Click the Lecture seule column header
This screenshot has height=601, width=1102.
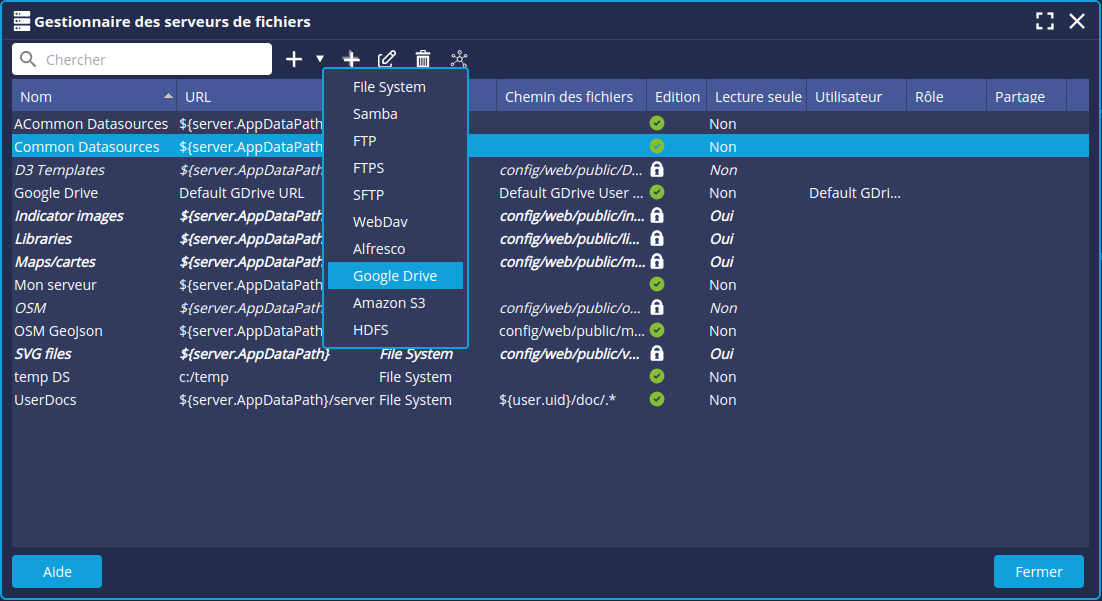point(758,97)
